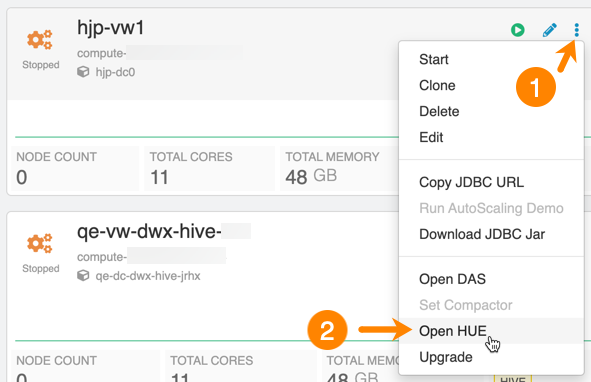Click the gears icon for qe-vw-dwx-hive warehouse

coord(40,243)
